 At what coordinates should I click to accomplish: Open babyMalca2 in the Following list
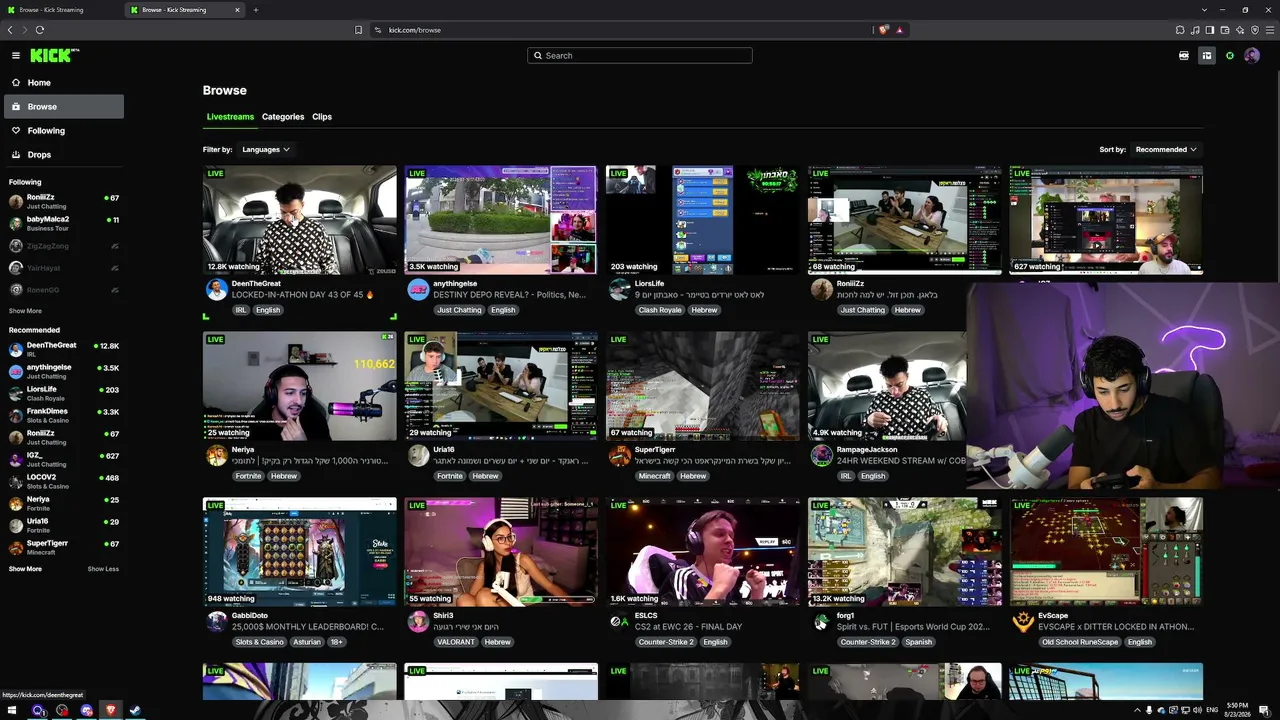tap(64, 224)
